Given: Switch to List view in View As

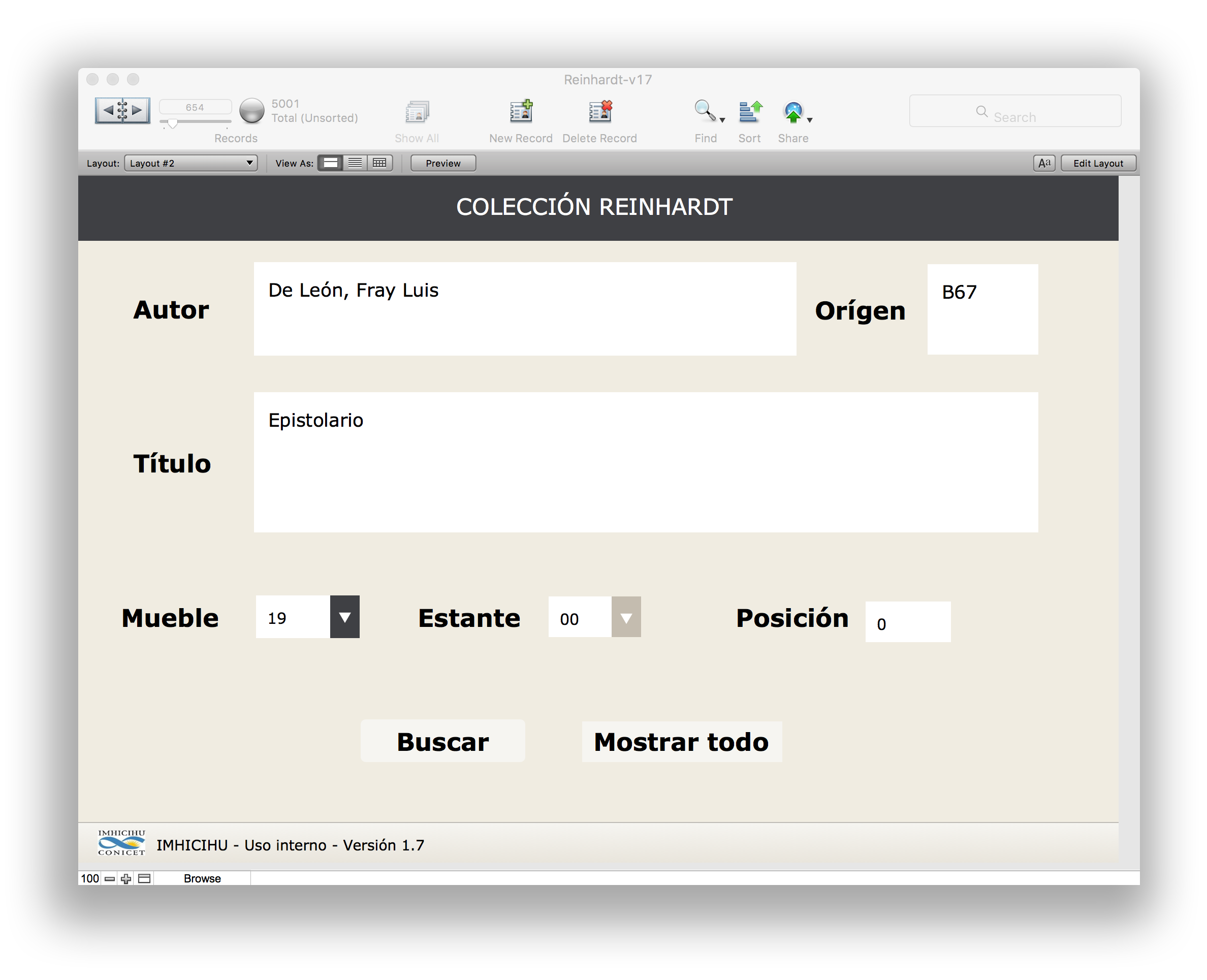Looking at the screenshot, I should pos(355,163).
